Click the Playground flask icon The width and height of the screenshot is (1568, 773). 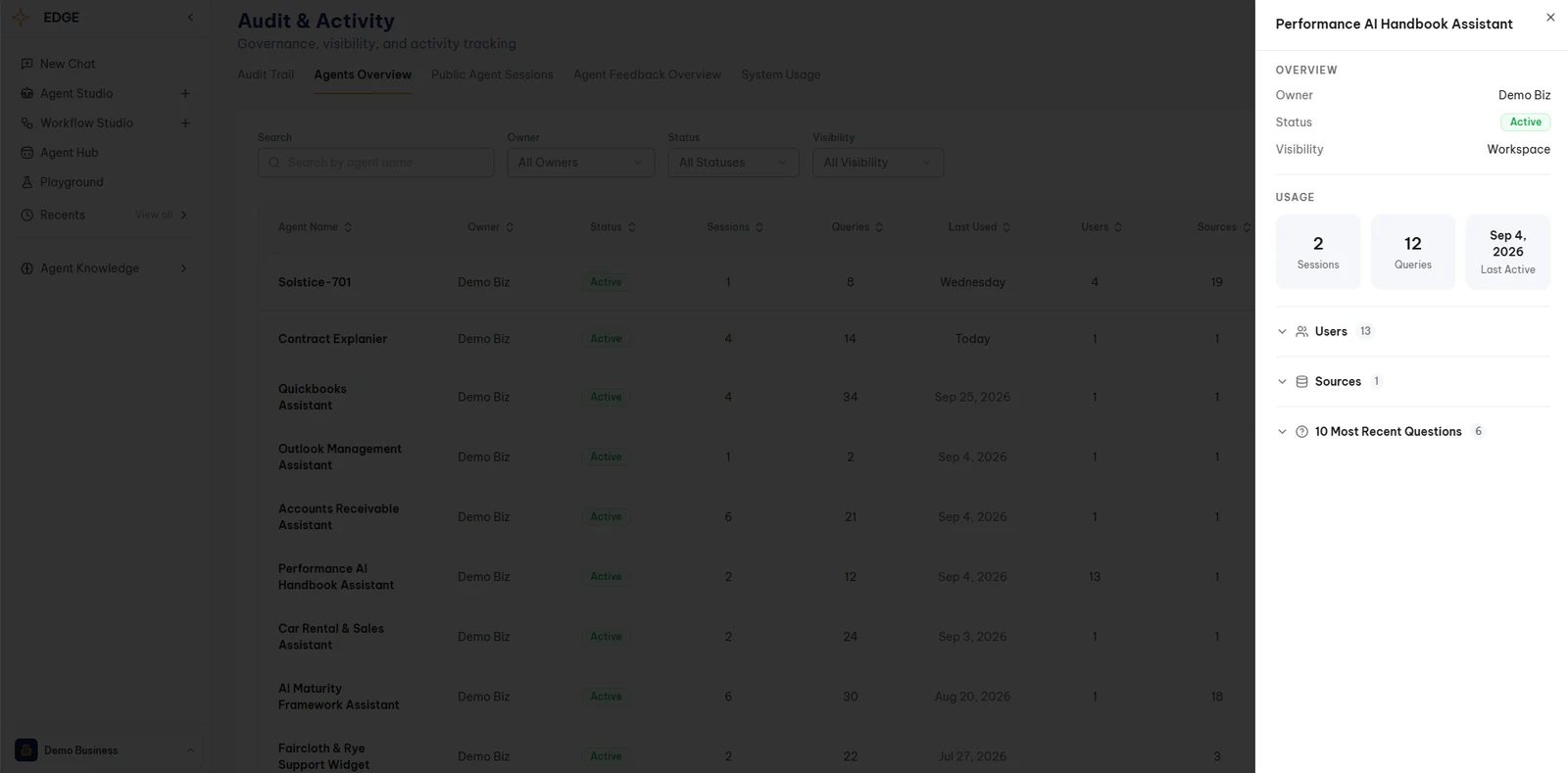click(x=27, y=182)
